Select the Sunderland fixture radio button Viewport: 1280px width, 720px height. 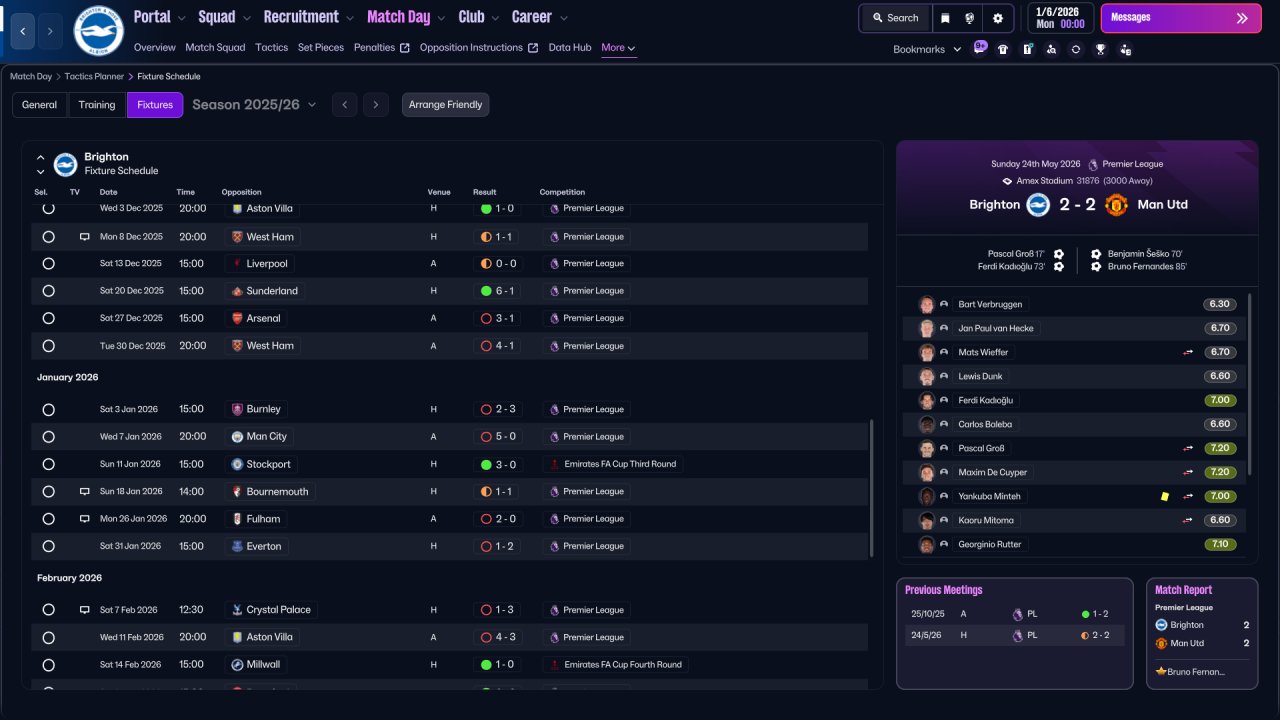point(48,291)
